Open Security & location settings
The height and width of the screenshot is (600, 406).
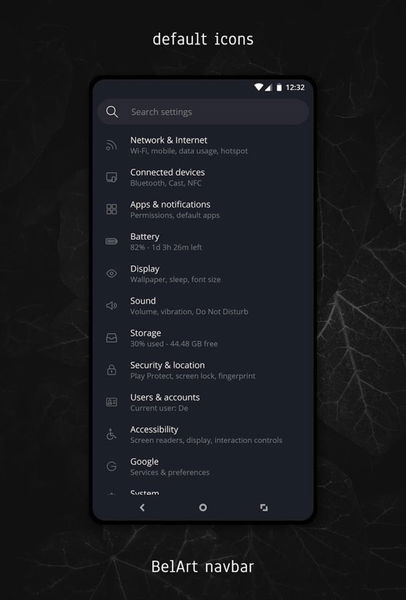pyautogui.click(x=203, y=370)
